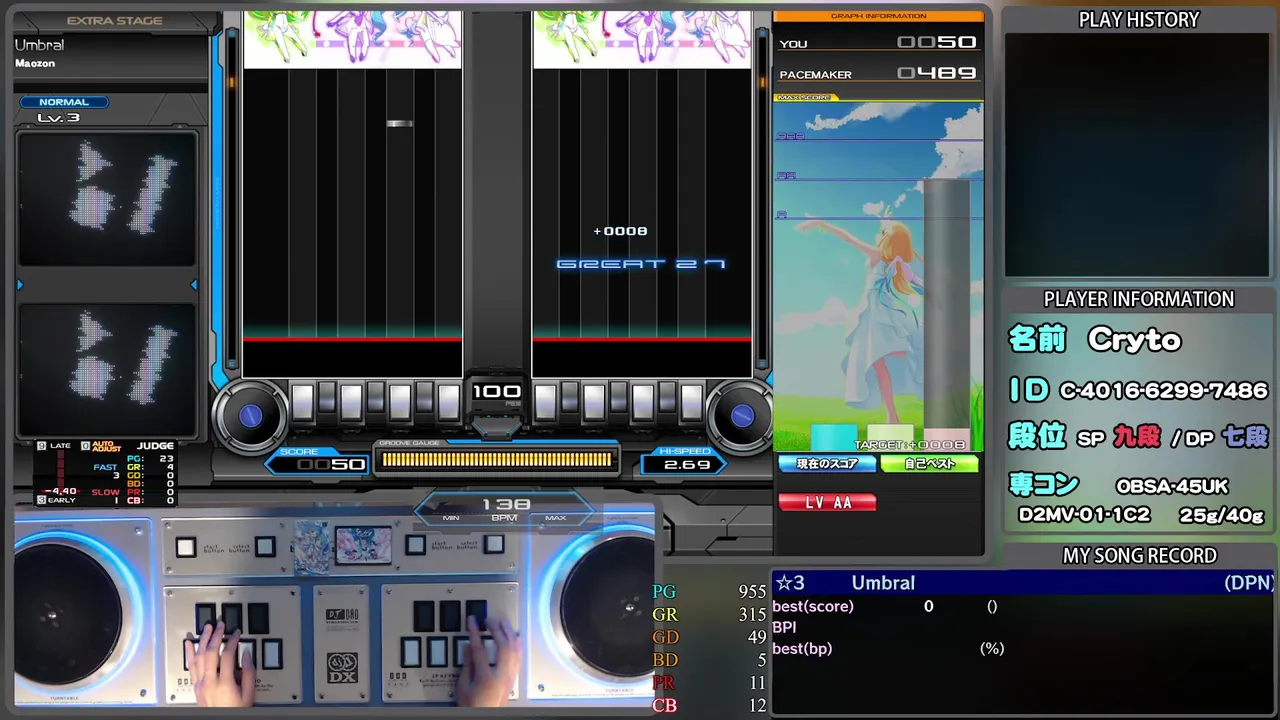1280x720 pixels.
Task: Click the 100 percent gauge readout
Action: click(x=496, y=391)
